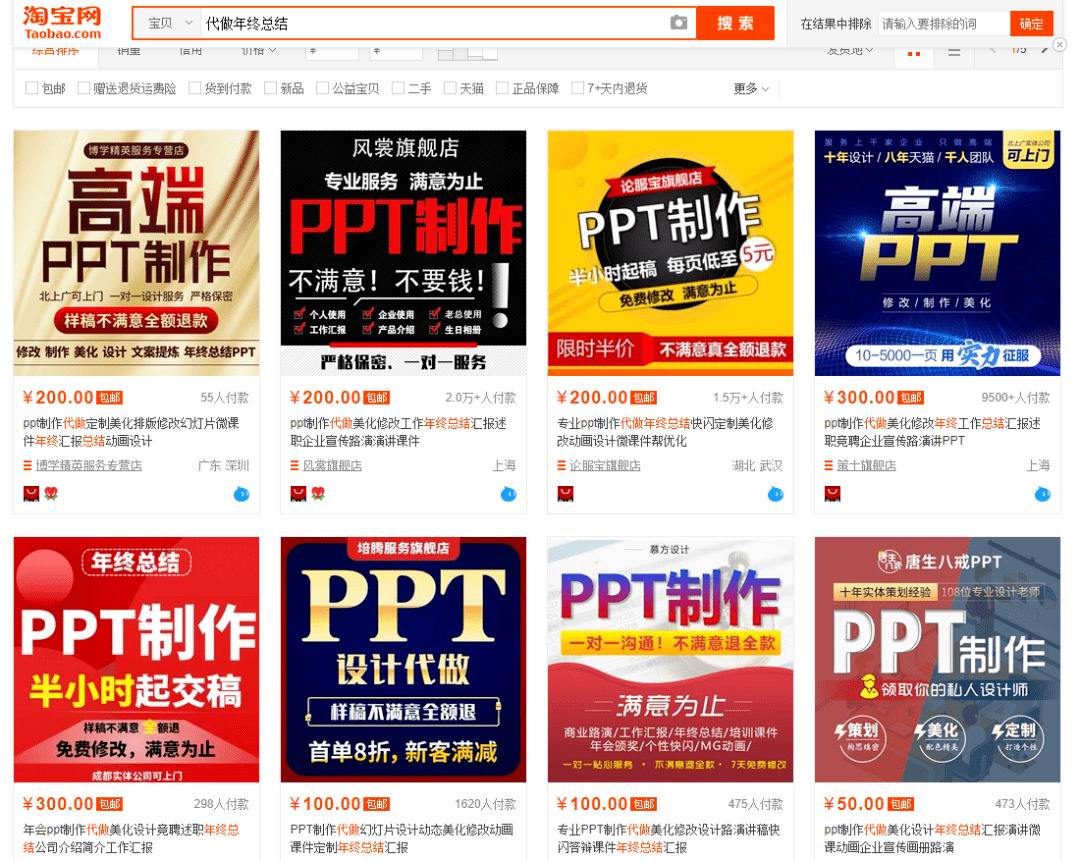This screenshot has width=1080, height=861.
Task: Open the 风裳旗舰店 store link
Action: (x=332, y=466)
